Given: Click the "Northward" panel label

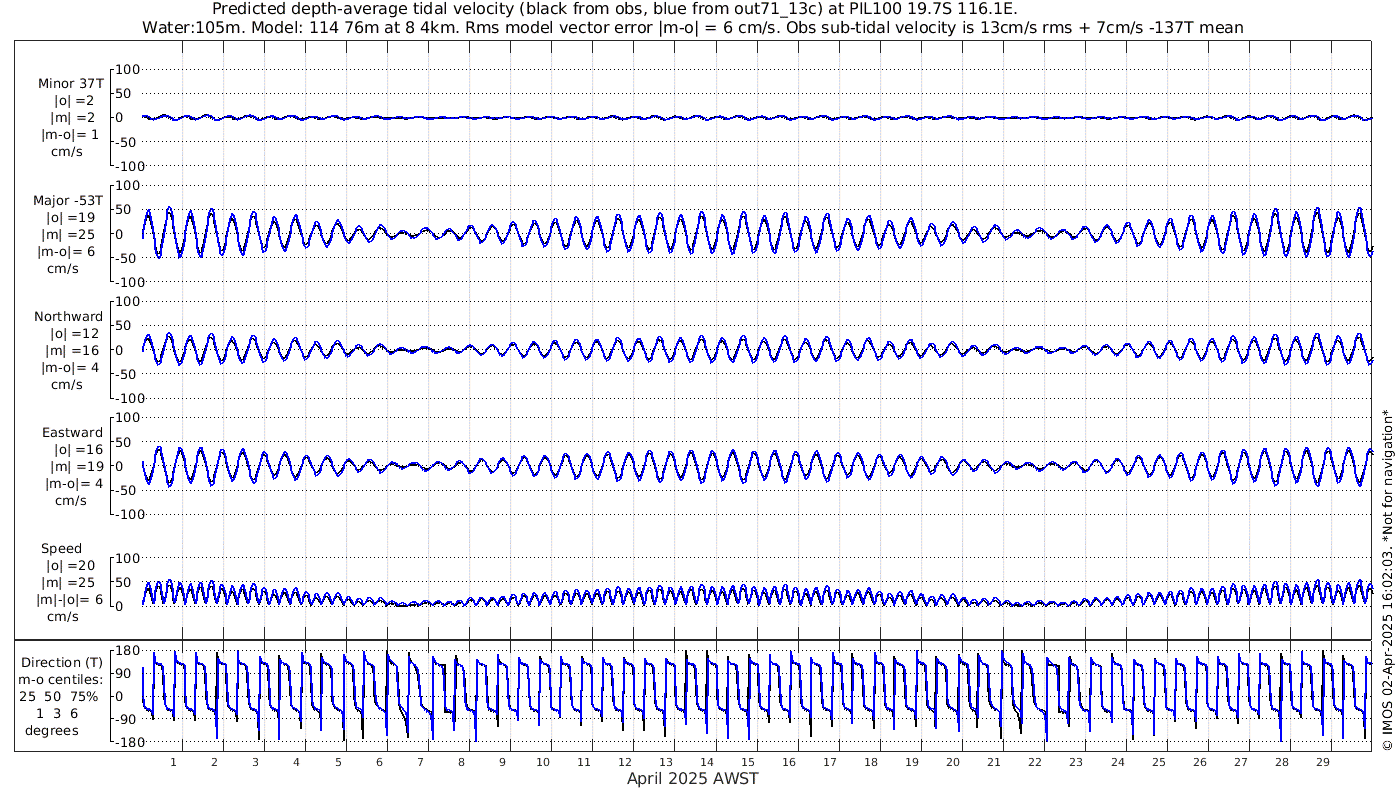Looking at the screenshot, I should point(68,316).
